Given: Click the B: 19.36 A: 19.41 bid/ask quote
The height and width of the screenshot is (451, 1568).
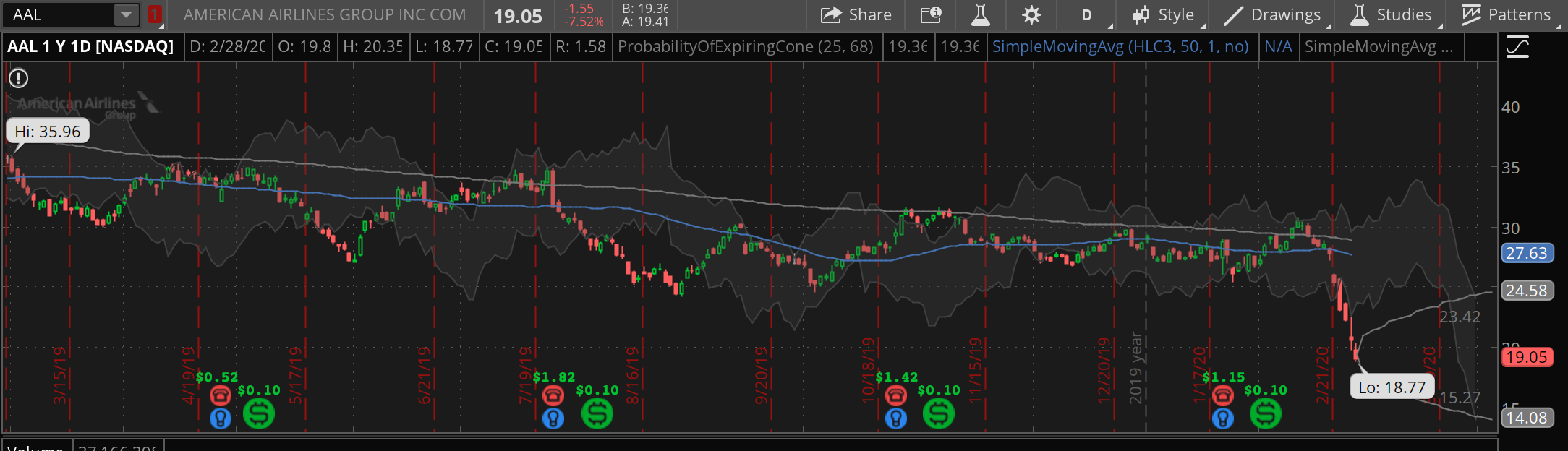Looking at the screenshot, I should pyautogui.click(x=645, y=14).
